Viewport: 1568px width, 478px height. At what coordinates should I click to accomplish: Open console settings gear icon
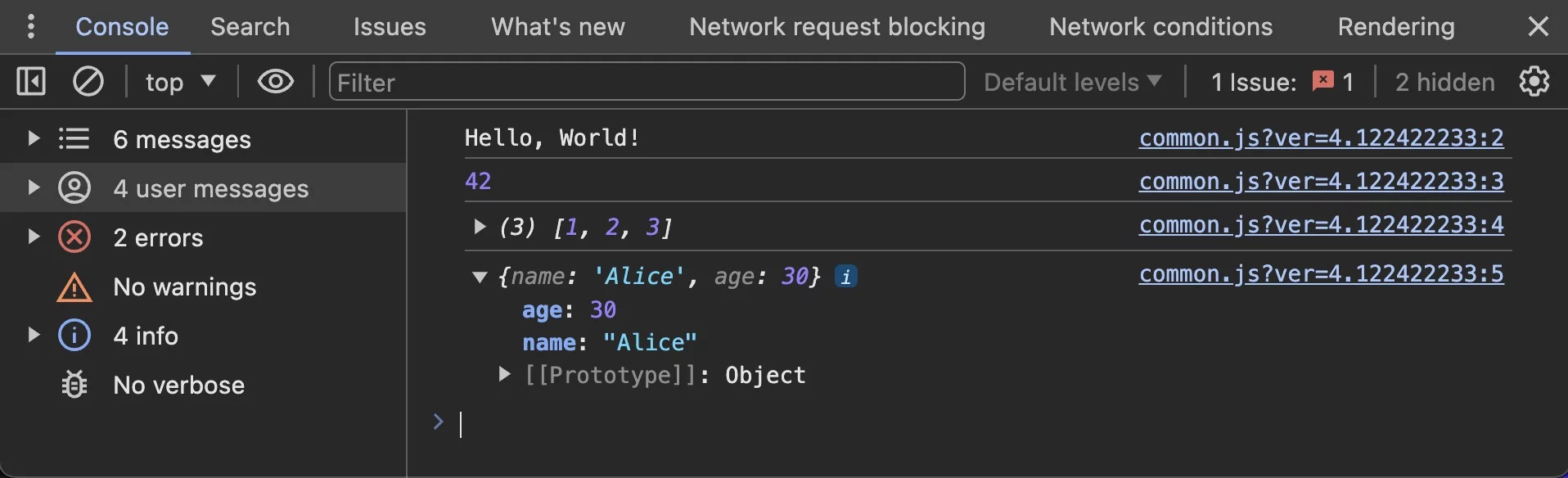1534,81
